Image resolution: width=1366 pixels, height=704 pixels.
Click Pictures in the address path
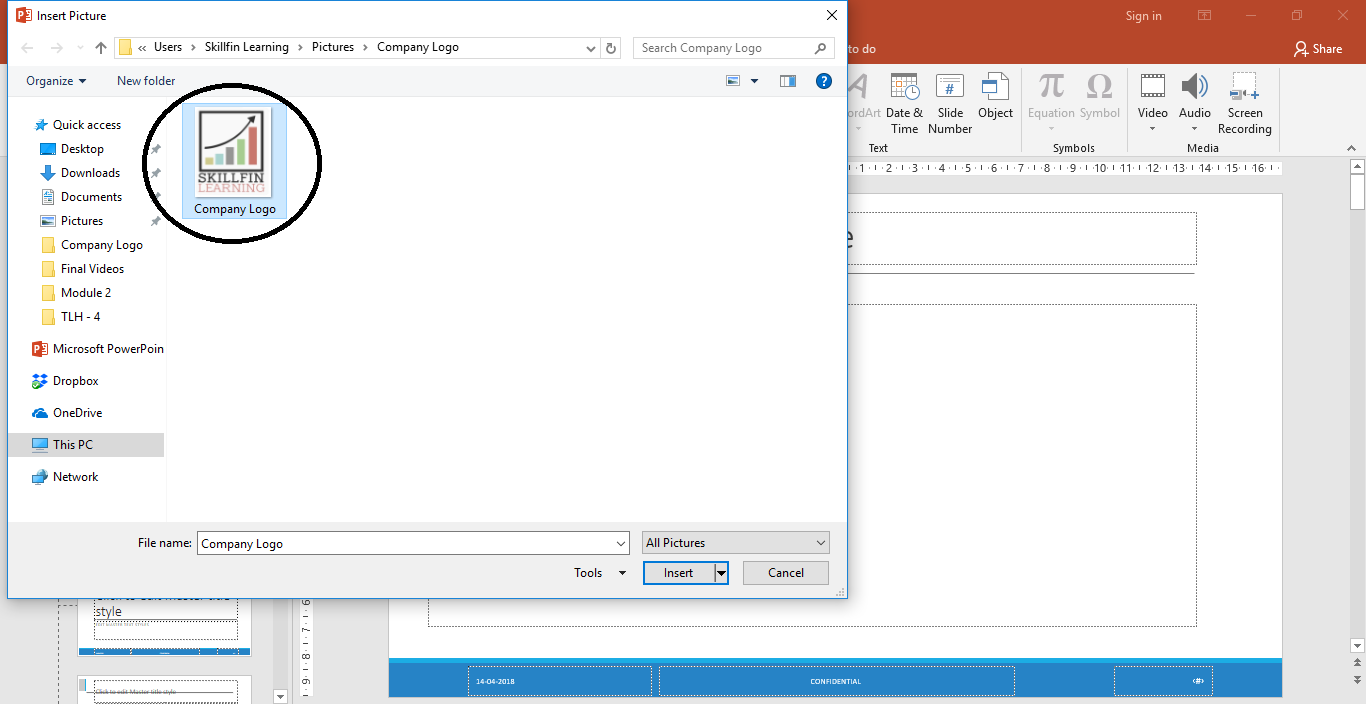[x=333, y=47]
